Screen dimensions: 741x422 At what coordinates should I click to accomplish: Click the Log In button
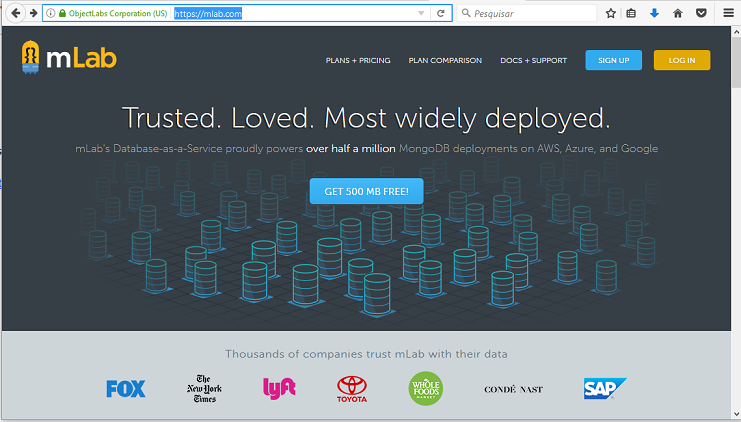[682, 60]
